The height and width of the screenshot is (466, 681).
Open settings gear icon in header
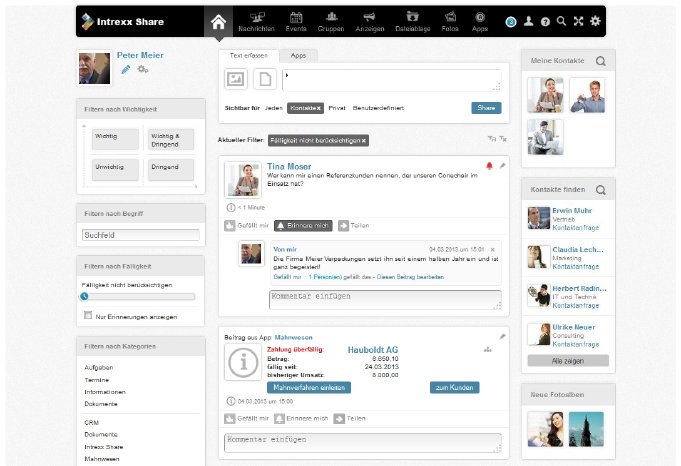pyautogui.click(x=595, y=21)
